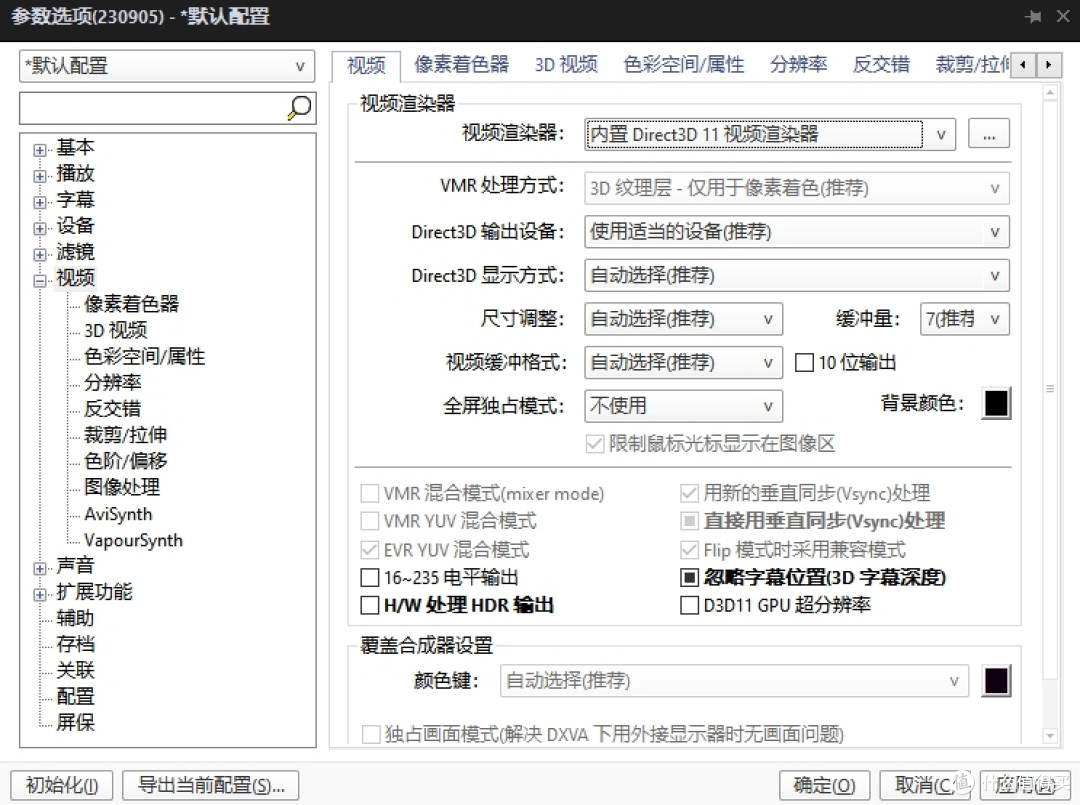Viewport: 1080px width, 805px height.
Task: Select VapourSynth in the tree
Action: [134, 540]
